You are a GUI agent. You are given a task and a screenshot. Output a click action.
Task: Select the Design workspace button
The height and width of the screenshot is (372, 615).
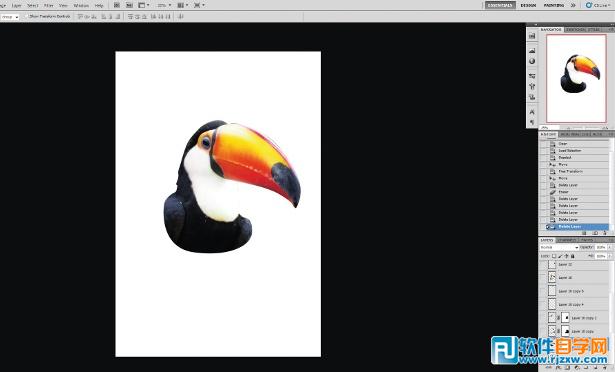click(528, 5)
